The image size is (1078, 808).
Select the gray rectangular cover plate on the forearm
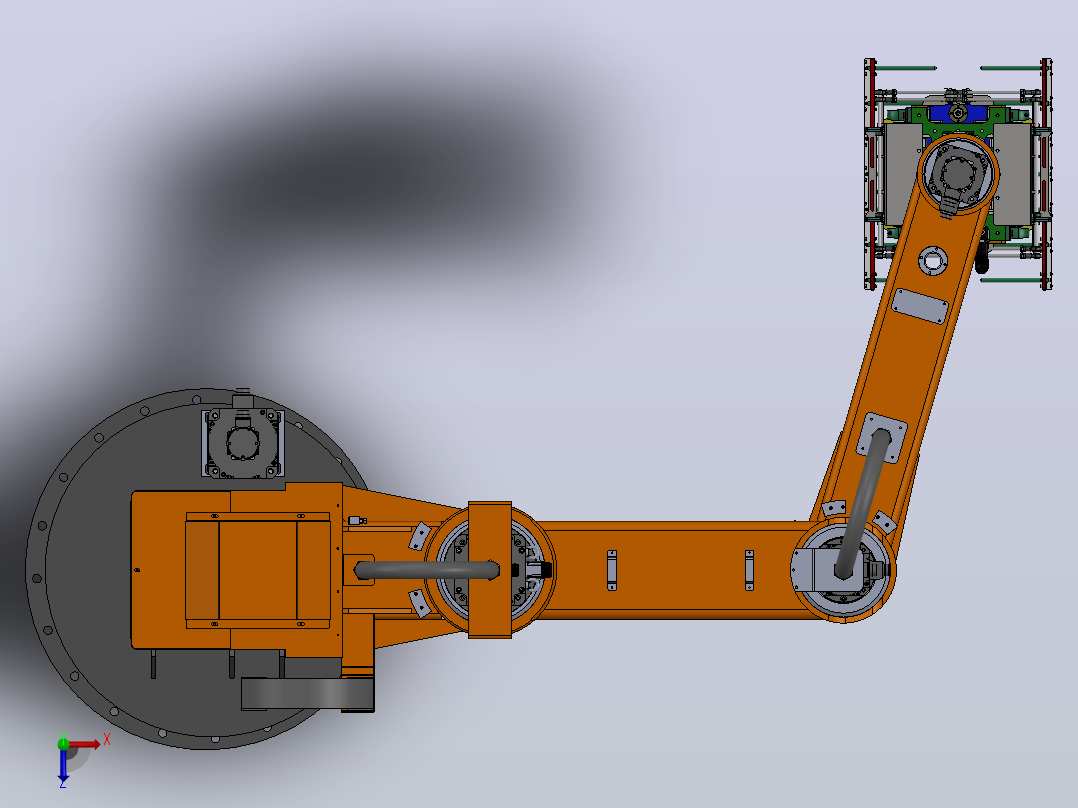[919, 306]
